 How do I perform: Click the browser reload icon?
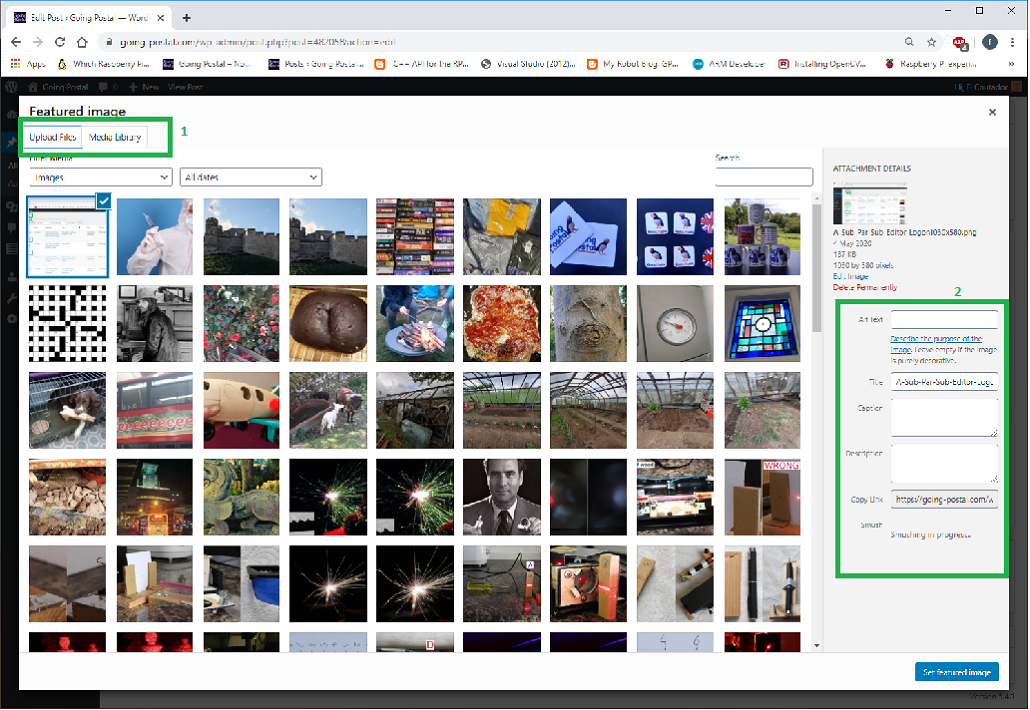[x=60, y=42]
